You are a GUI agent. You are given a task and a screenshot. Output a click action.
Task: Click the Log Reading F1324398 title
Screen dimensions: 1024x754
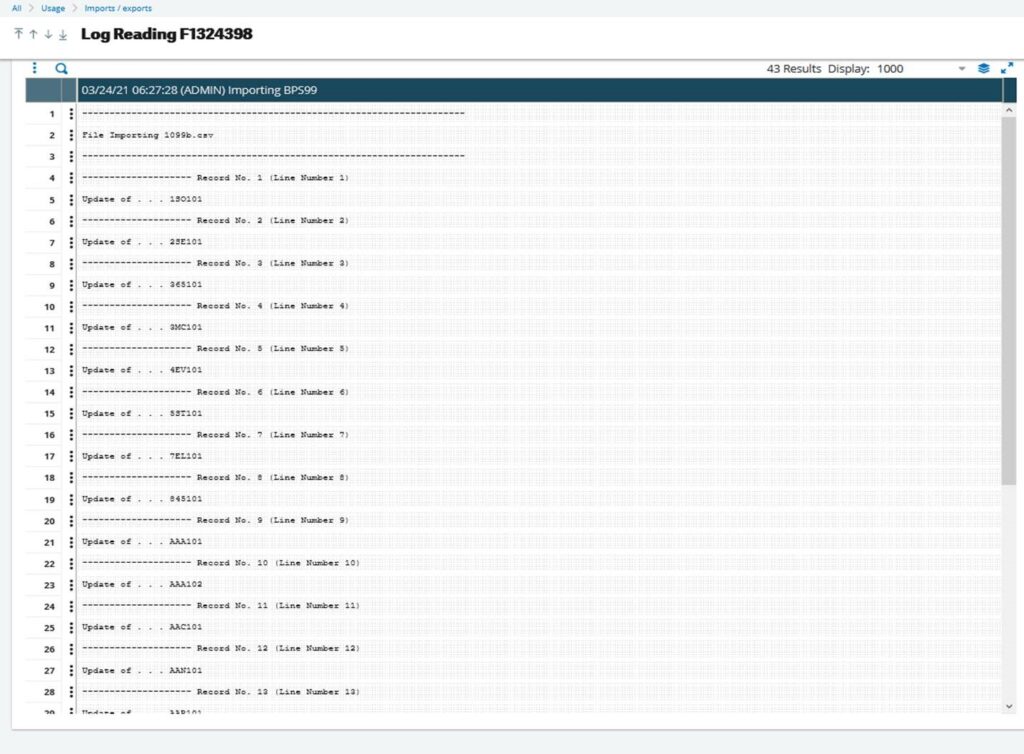[x=165, y=33]
